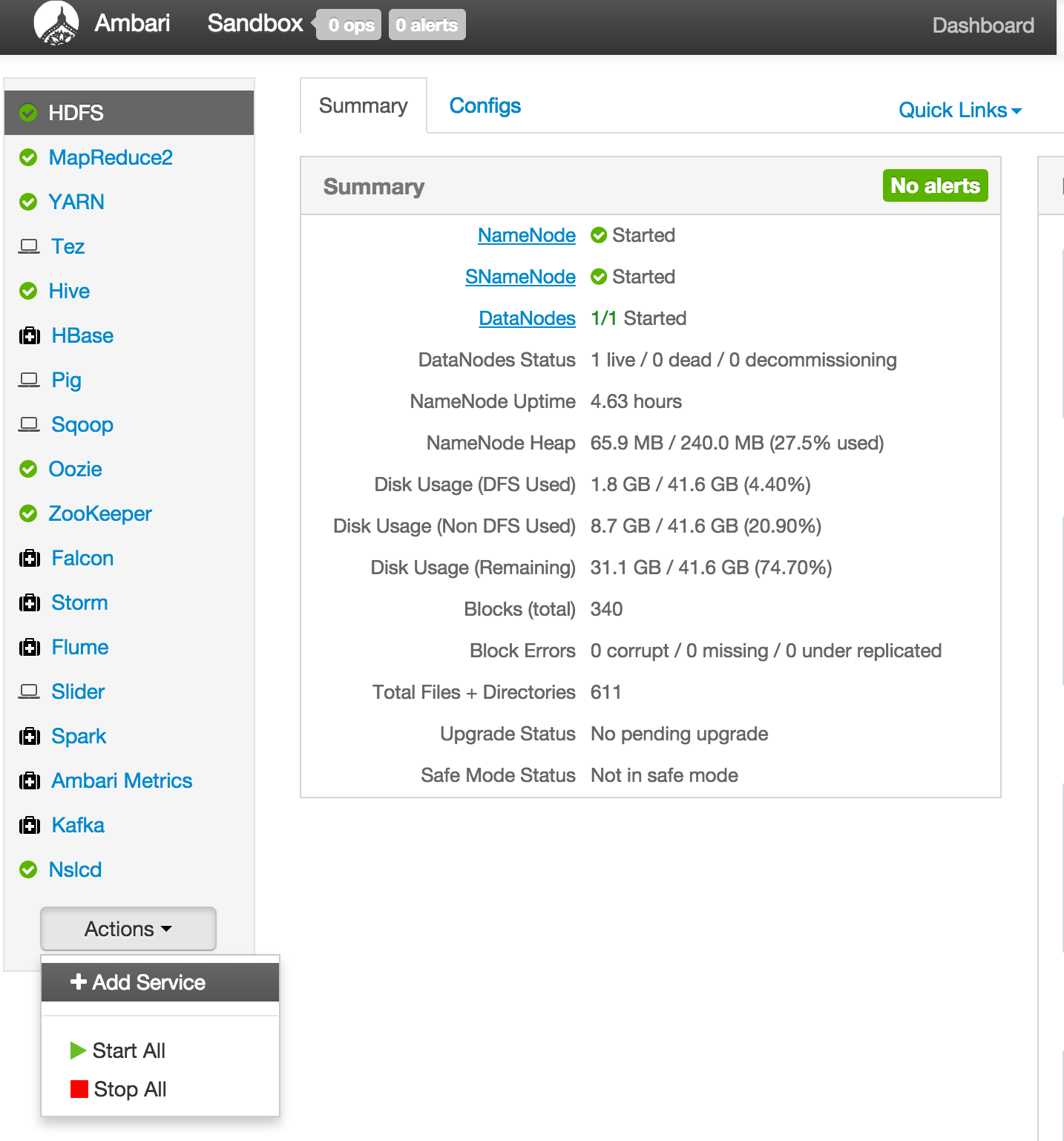Click SNameNode started status check icon
The height and width of the screenshot is (1141, 1064).
(599, 277)
